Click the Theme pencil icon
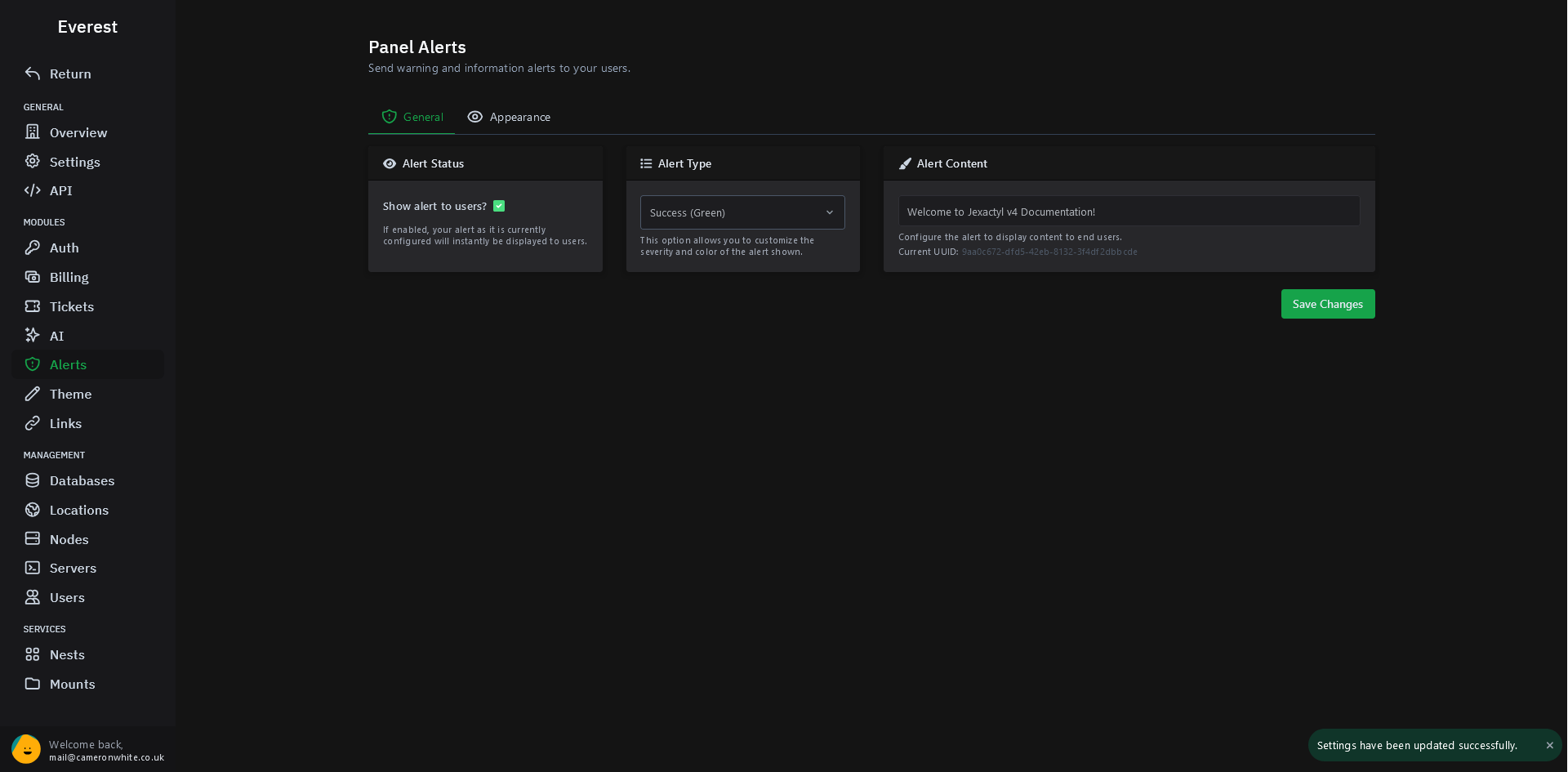The image size is (1568, 772). 33,394
